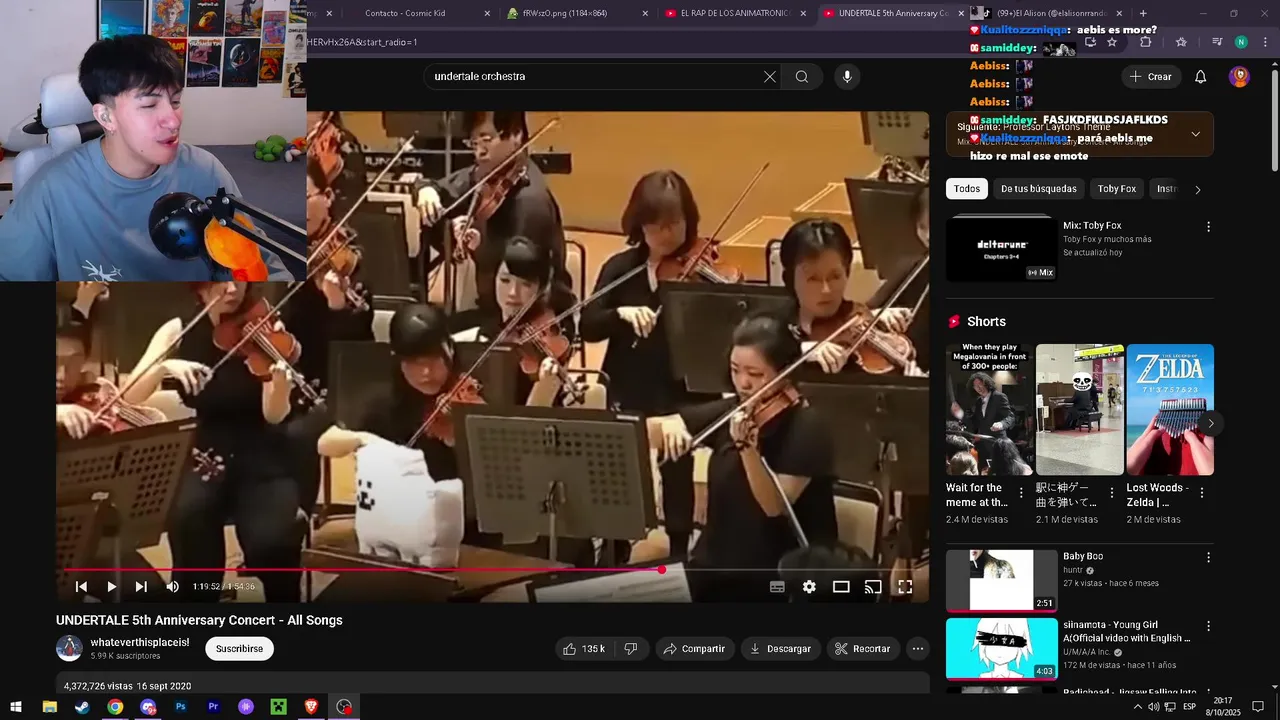Click Recortar to clip video
The width and height of the screenshot is (1280, 720).
pos(863,649)
